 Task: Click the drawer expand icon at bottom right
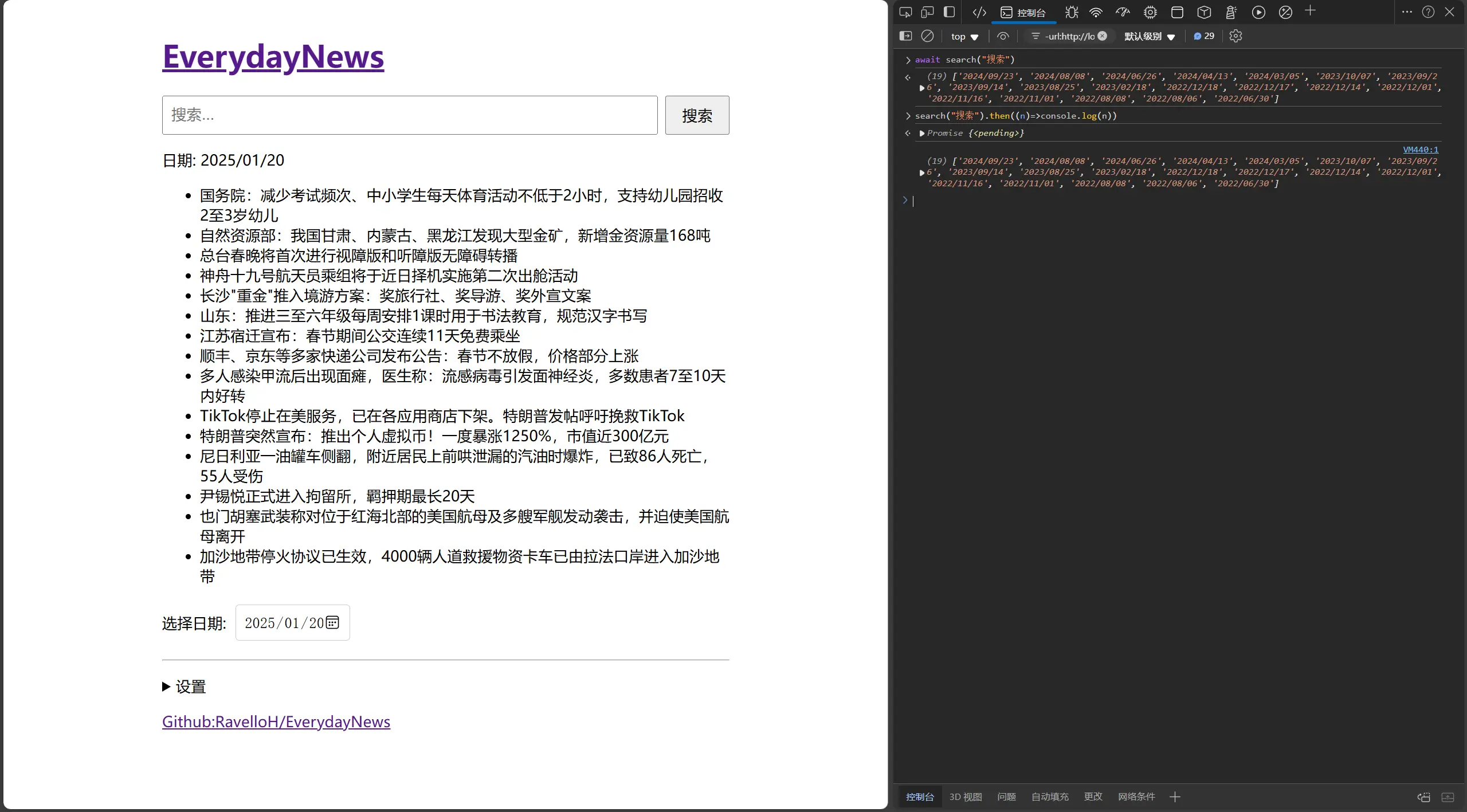point(1448,797)
